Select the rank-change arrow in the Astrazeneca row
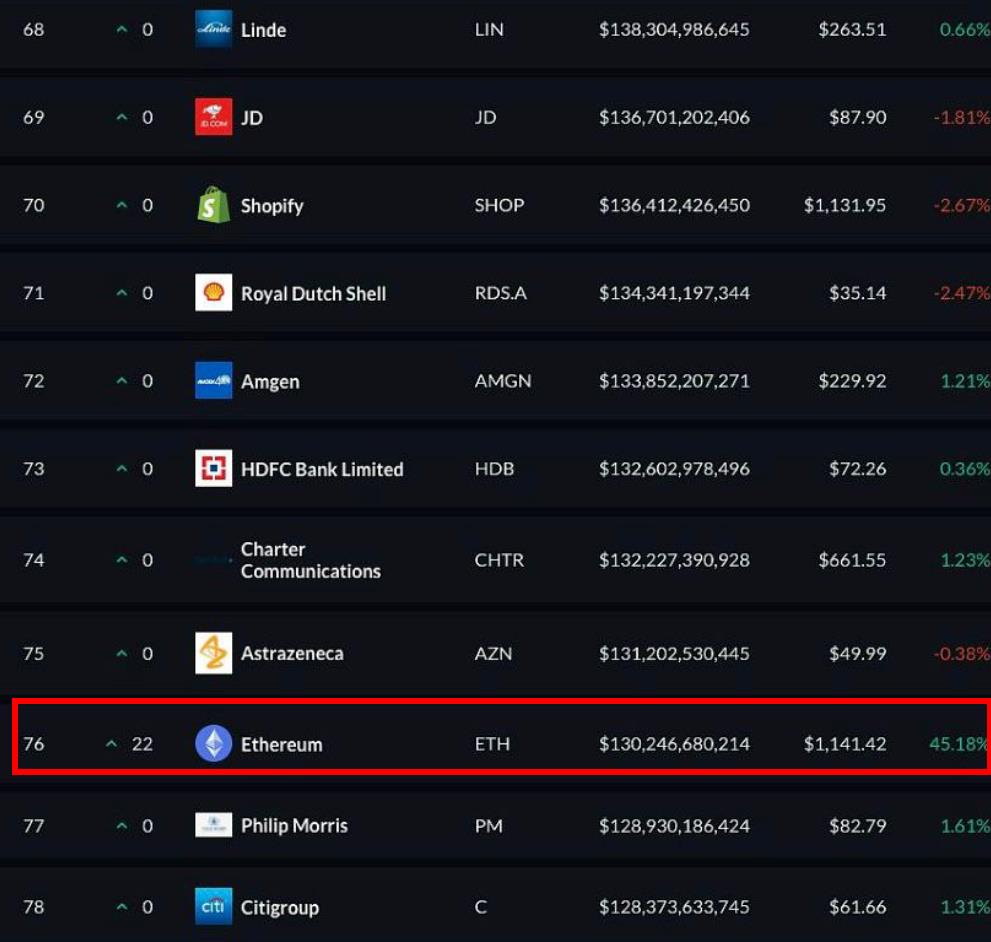 pyautogui.click(x=122, y=653)
